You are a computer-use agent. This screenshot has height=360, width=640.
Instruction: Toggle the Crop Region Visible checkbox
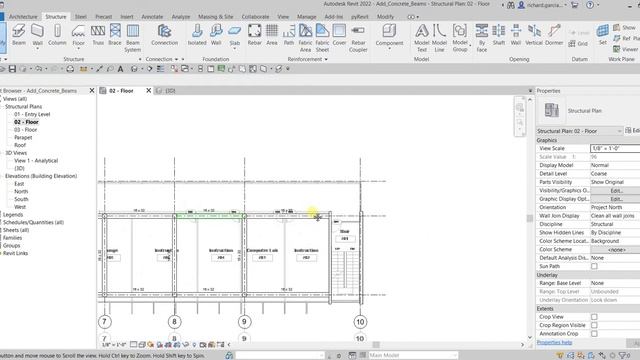tap(594, 325)
